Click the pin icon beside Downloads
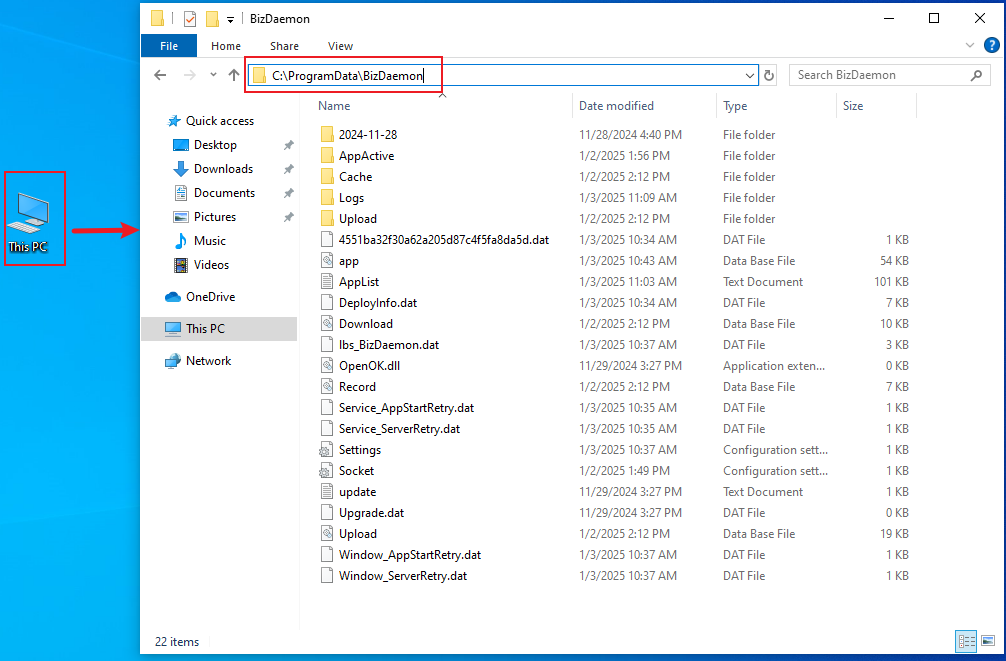Viewport: 1006px width, 661px height. (x=289, y=169)
